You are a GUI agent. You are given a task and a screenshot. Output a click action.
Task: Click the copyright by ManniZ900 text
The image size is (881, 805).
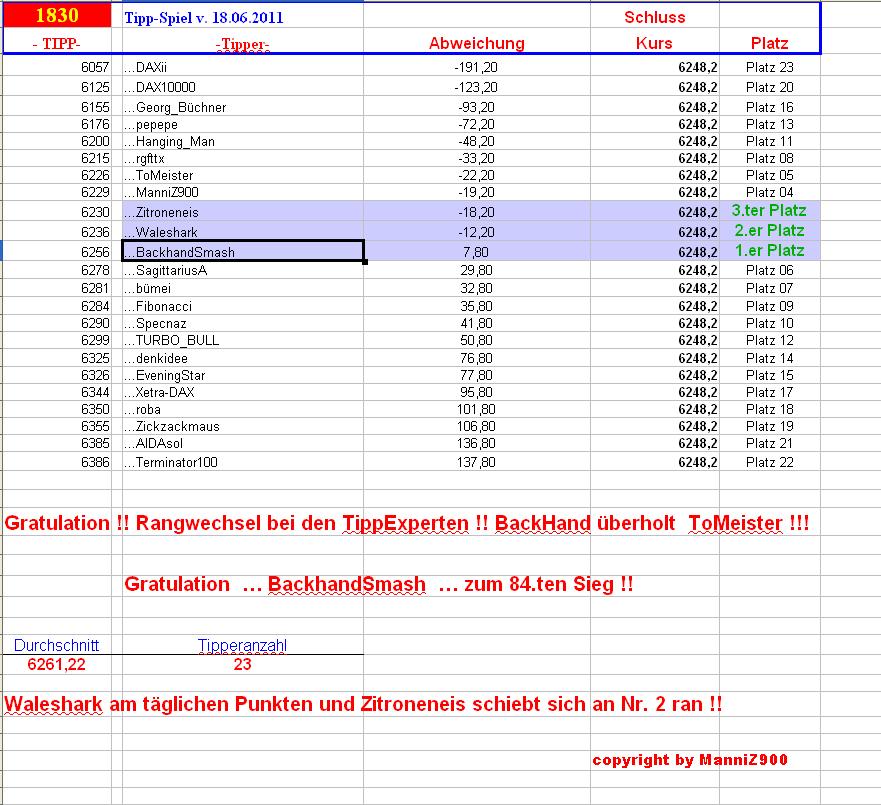tap(690, 760)
